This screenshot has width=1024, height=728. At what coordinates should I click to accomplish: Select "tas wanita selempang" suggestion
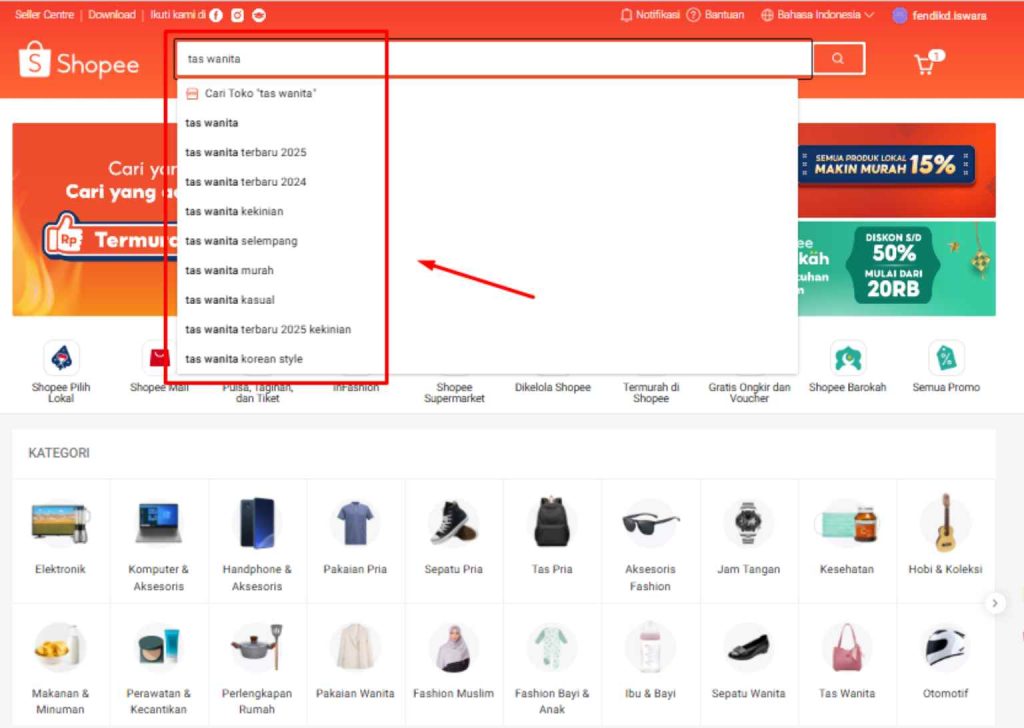(x=487, y=241)
